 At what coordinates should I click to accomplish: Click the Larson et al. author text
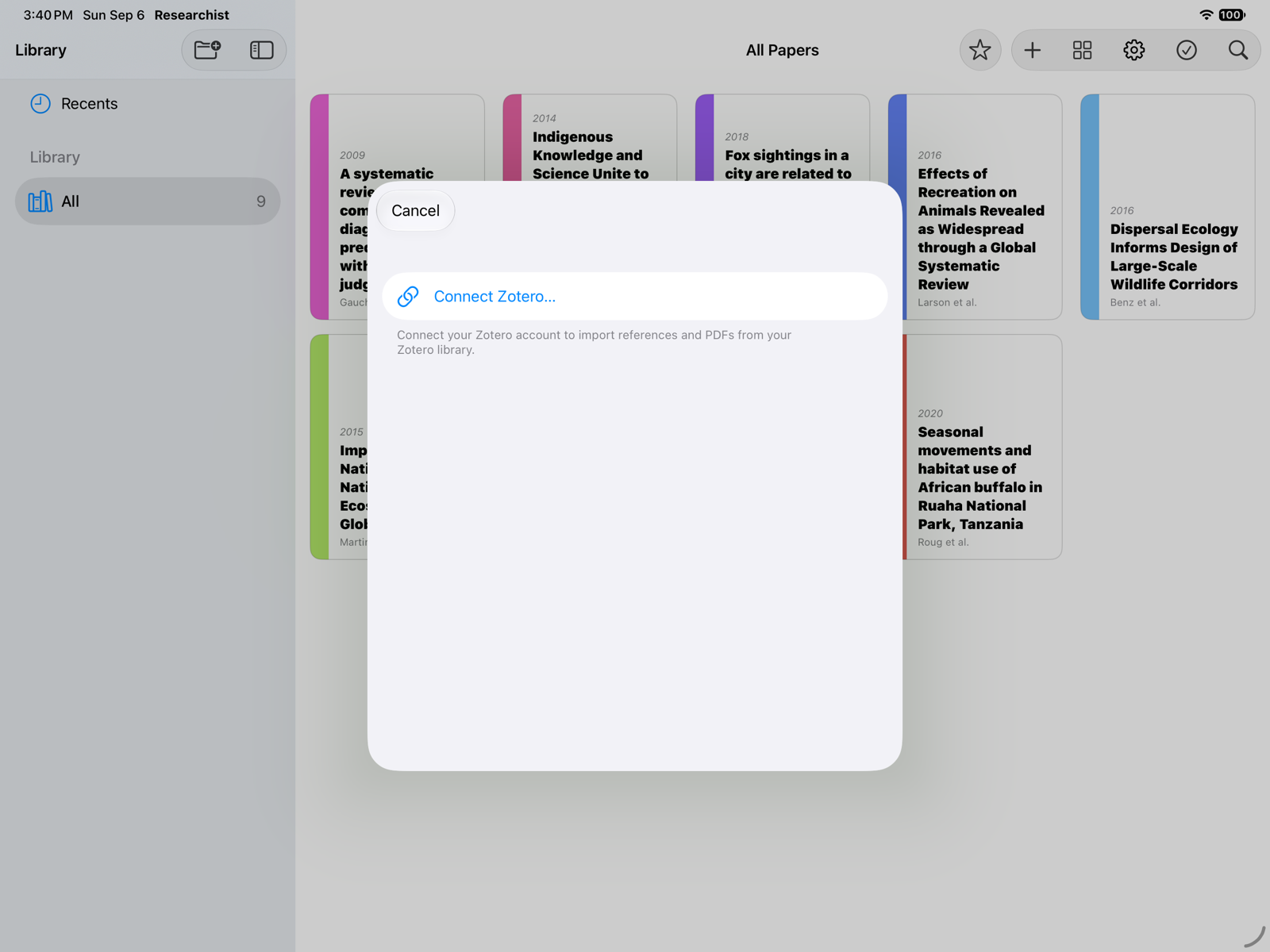click(947, 302)
